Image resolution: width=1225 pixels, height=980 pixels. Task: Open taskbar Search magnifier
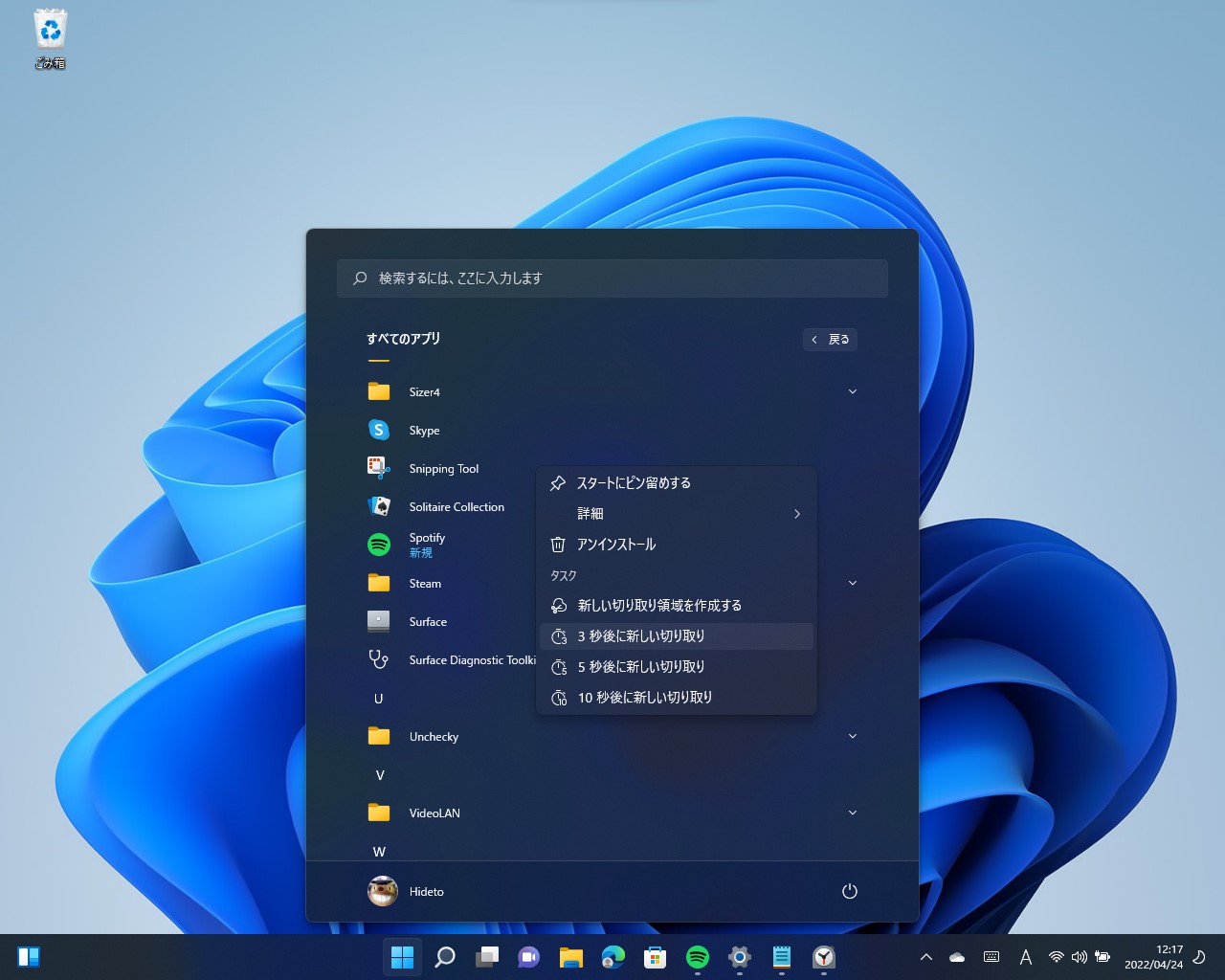(445, 957)
